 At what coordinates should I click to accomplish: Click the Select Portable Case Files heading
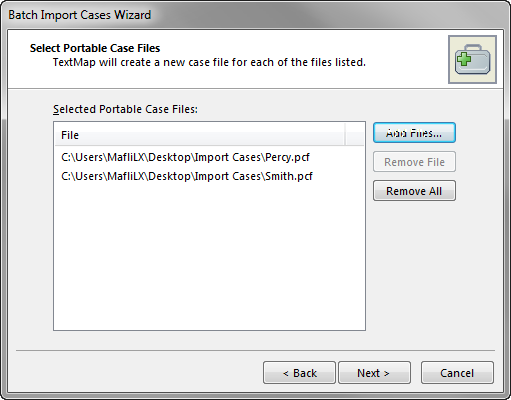click(x=95, y=48)
